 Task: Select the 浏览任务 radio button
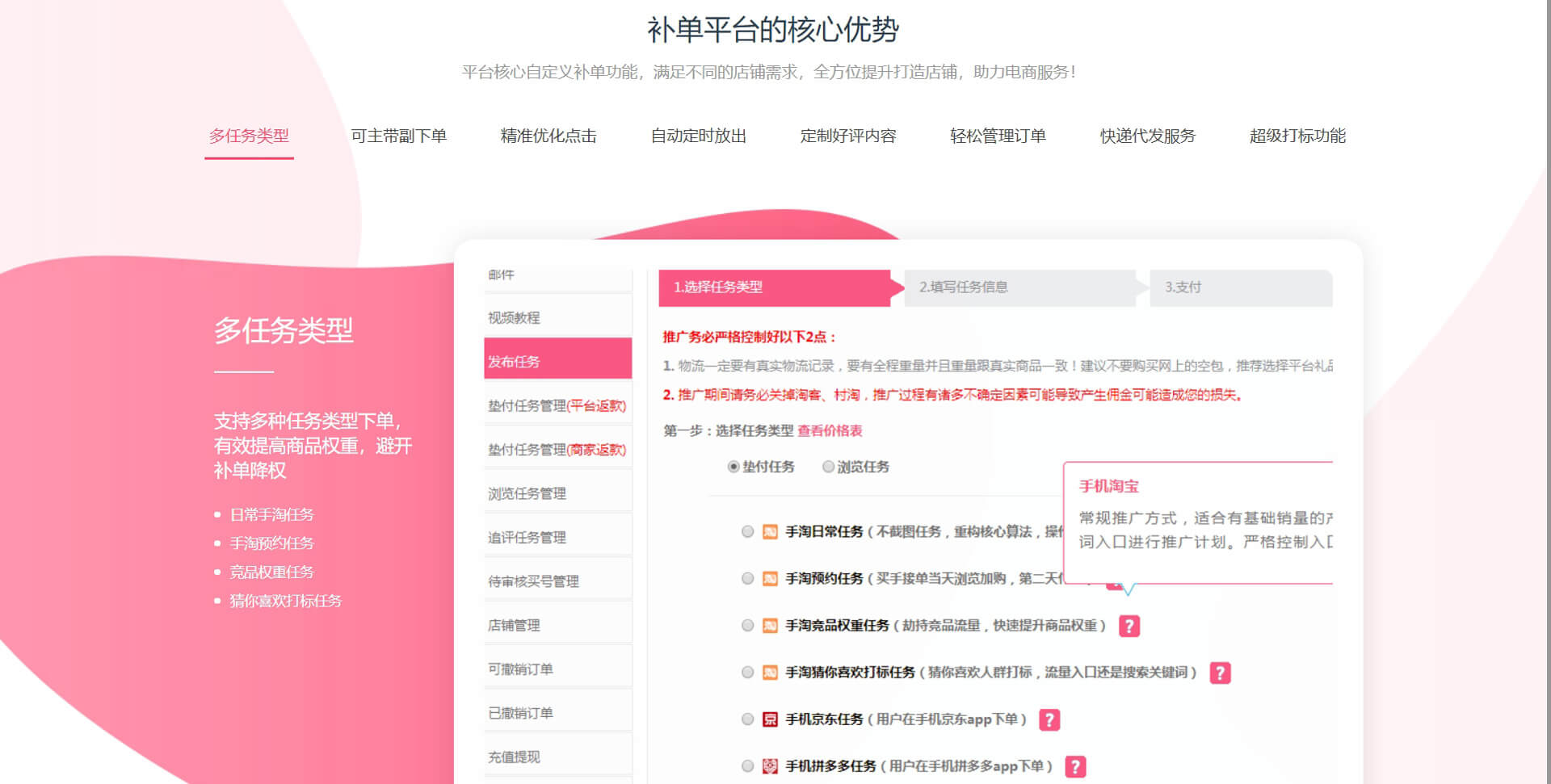(x=828, y=467)
